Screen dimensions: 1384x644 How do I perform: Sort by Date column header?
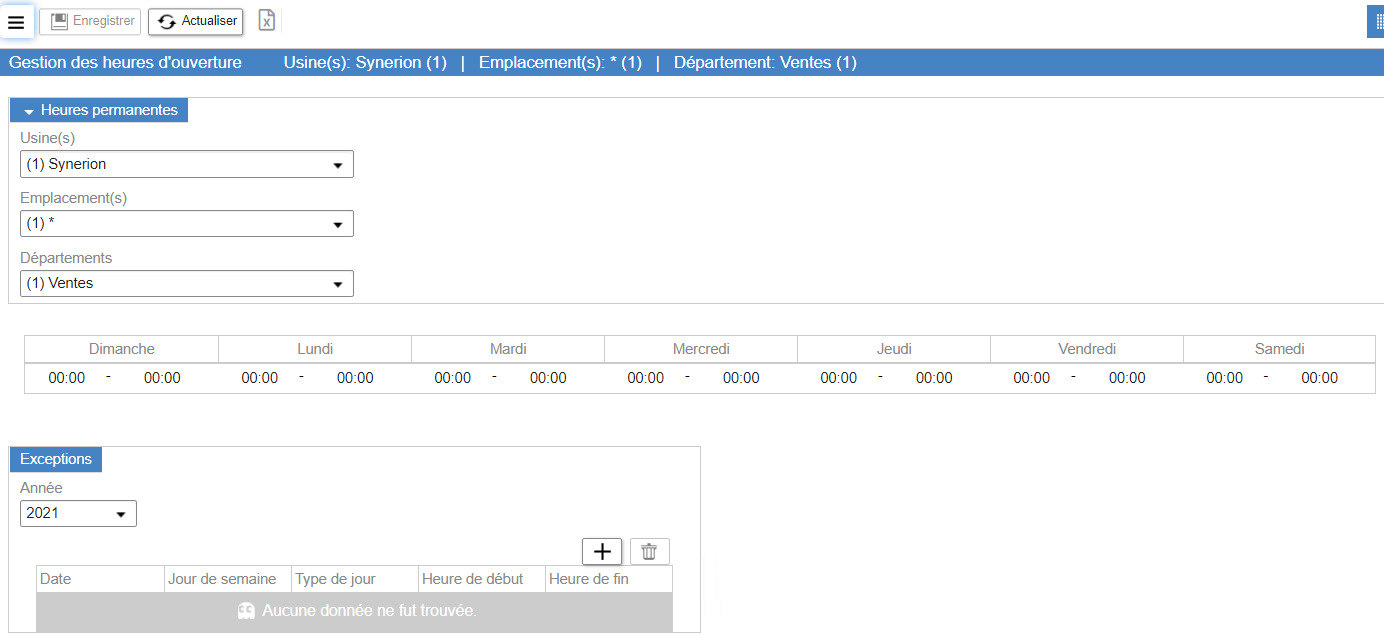100,579
